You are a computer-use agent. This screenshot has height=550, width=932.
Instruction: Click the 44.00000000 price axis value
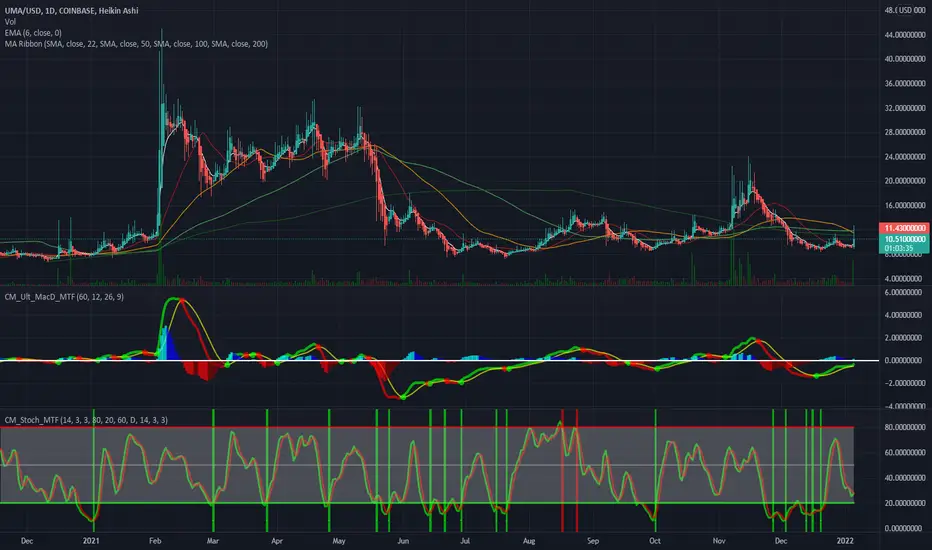[x=905, y=35]
